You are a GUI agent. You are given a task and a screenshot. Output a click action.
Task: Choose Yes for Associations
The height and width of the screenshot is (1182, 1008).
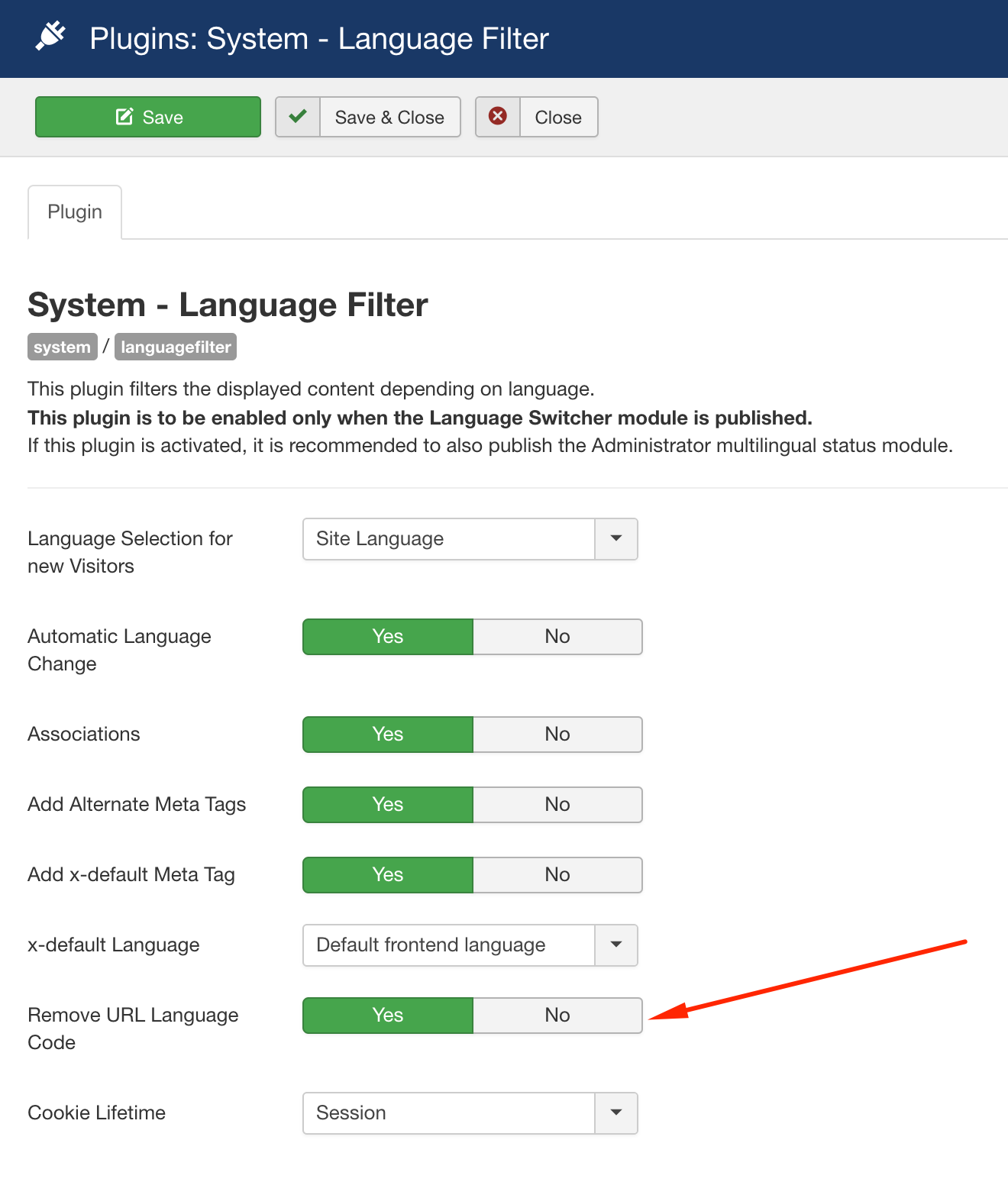tap(388, 735)
